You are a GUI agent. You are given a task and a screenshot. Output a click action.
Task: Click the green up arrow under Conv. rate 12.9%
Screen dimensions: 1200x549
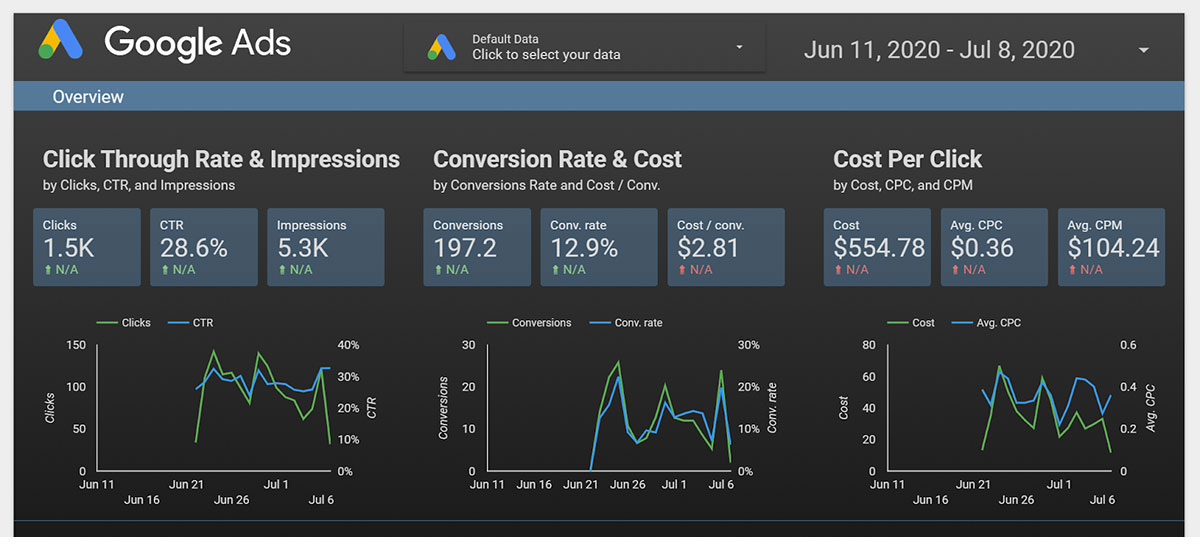554,270
